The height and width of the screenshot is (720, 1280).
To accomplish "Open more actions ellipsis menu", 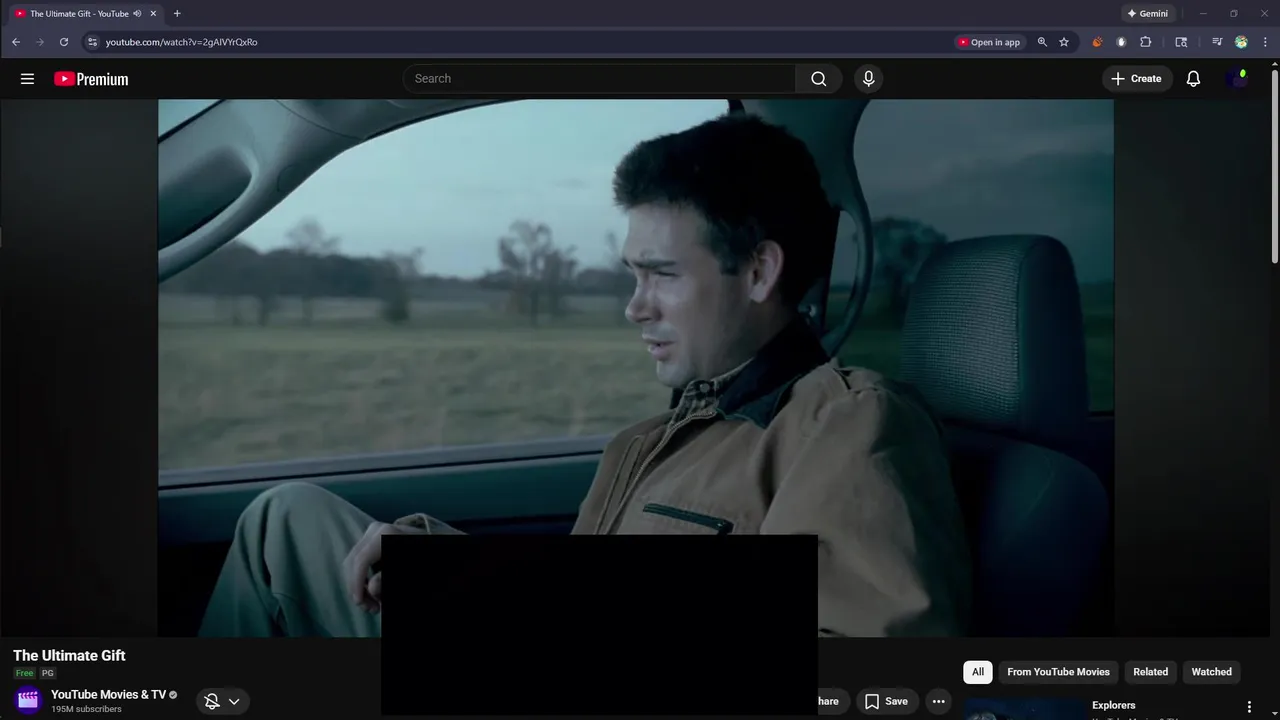I will pos(938,702).
